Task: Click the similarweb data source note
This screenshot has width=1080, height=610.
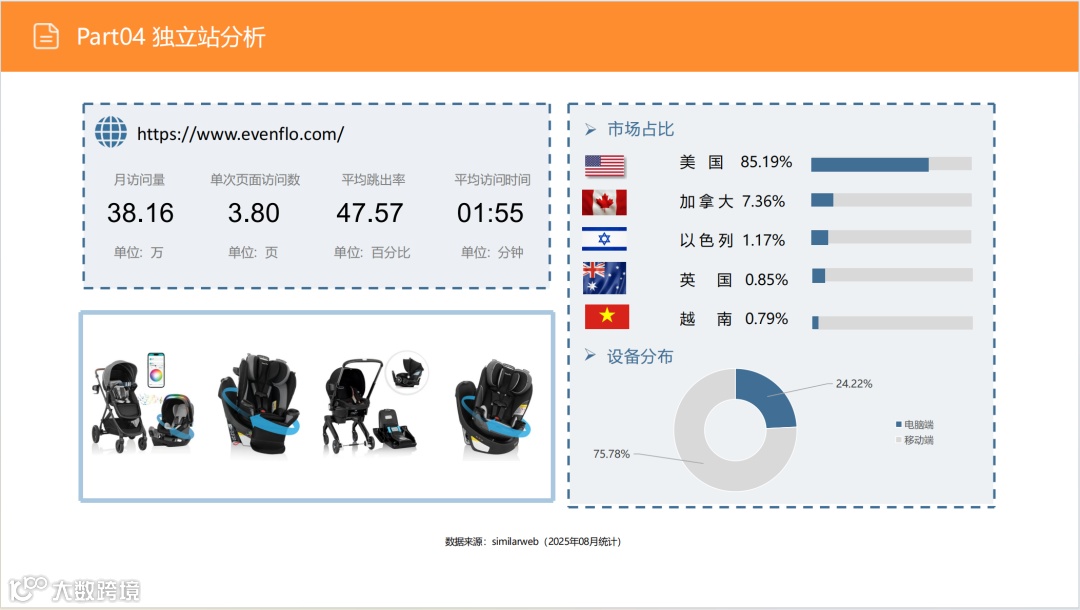Action: coord(533,541)
